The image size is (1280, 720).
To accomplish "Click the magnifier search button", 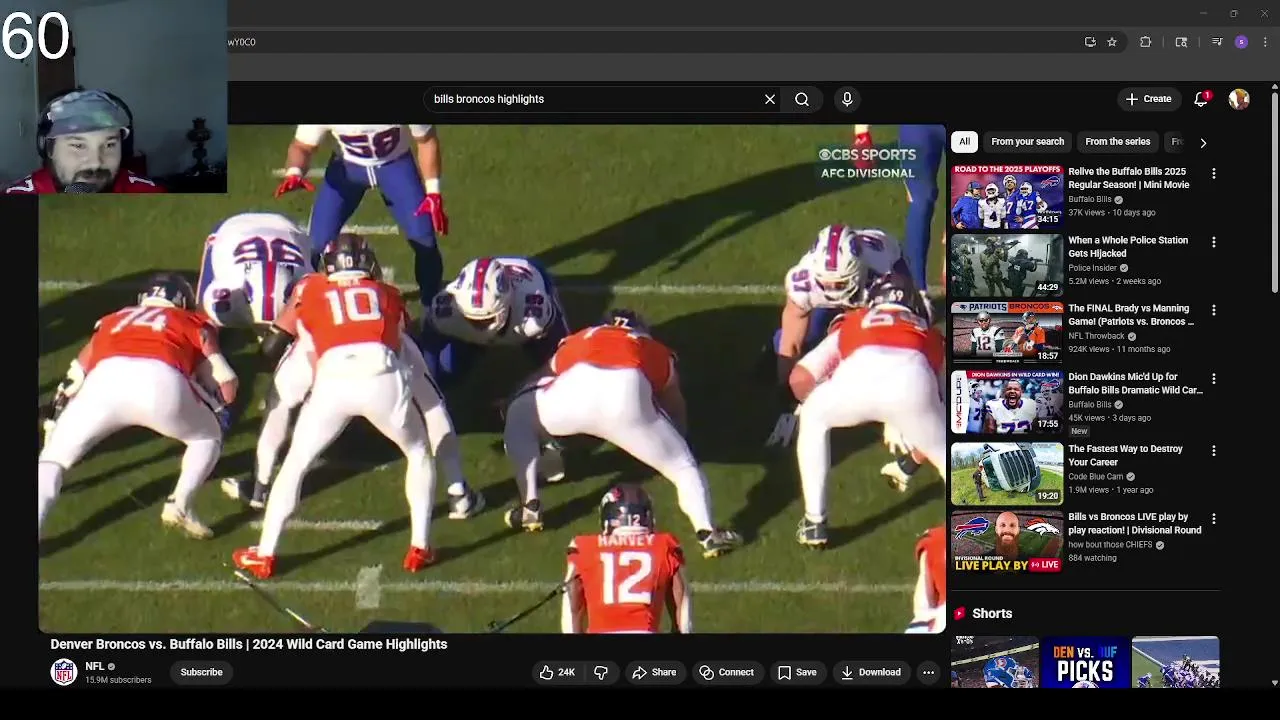I will (802, 99).
